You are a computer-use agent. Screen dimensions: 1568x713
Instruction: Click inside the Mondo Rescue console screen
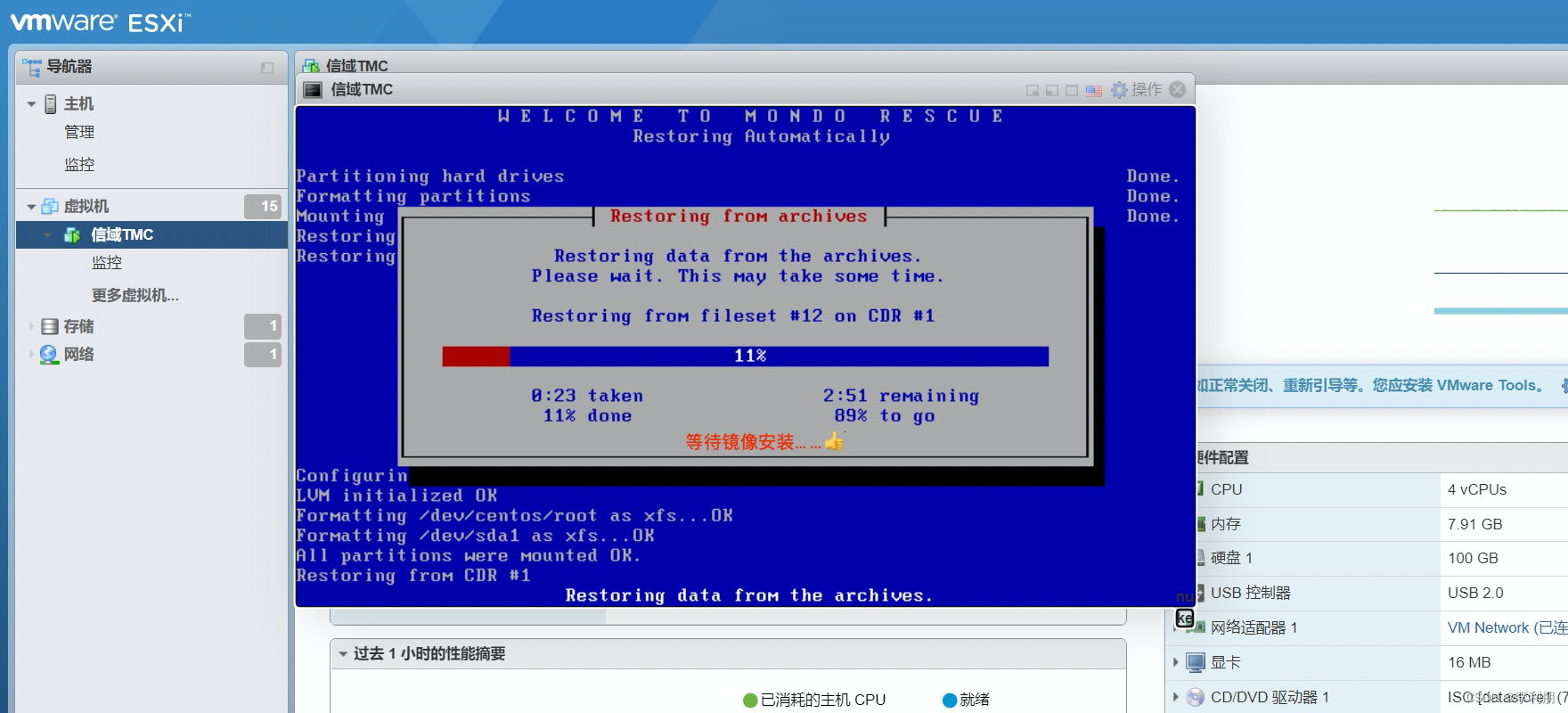pos(745,356)
